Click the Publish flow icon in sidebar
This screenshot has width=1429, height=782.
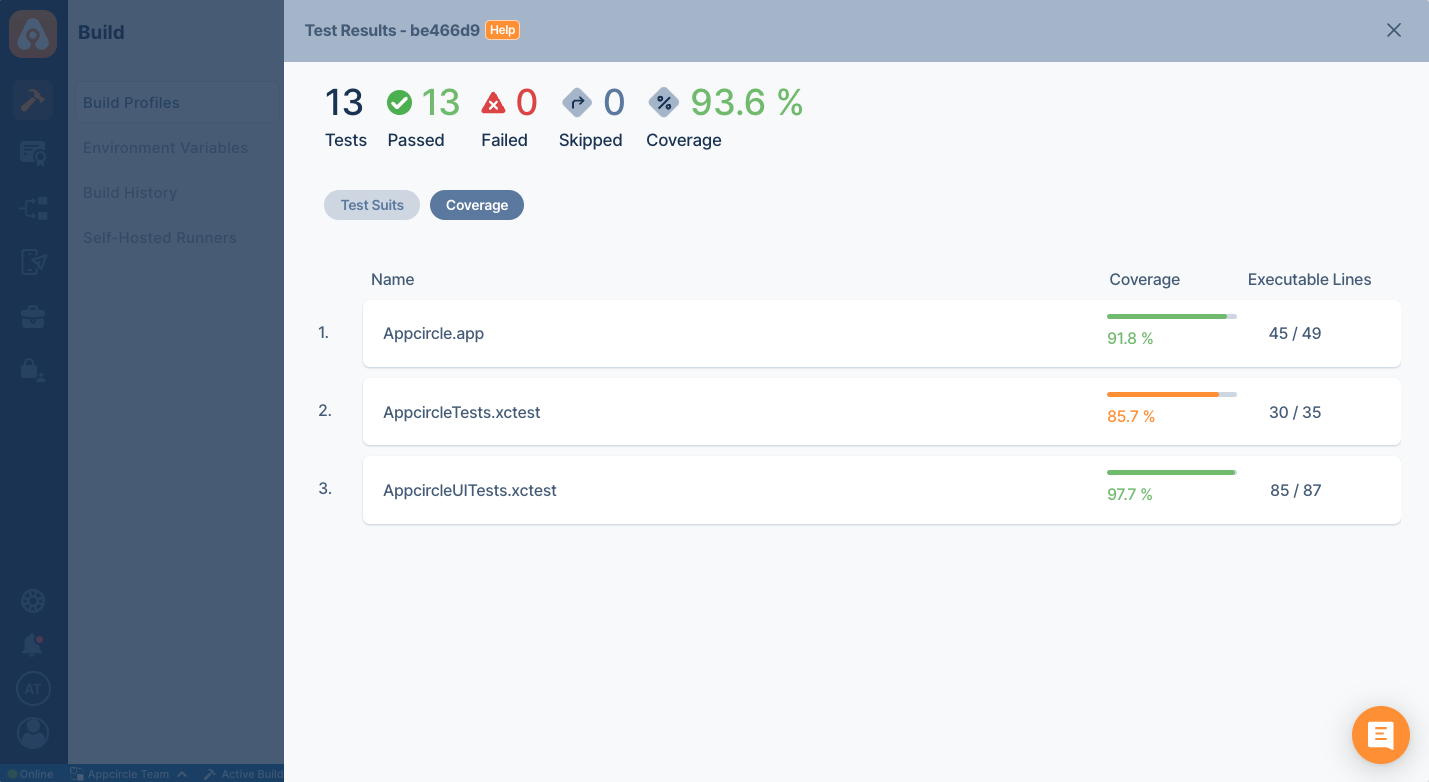coord(33,207)
